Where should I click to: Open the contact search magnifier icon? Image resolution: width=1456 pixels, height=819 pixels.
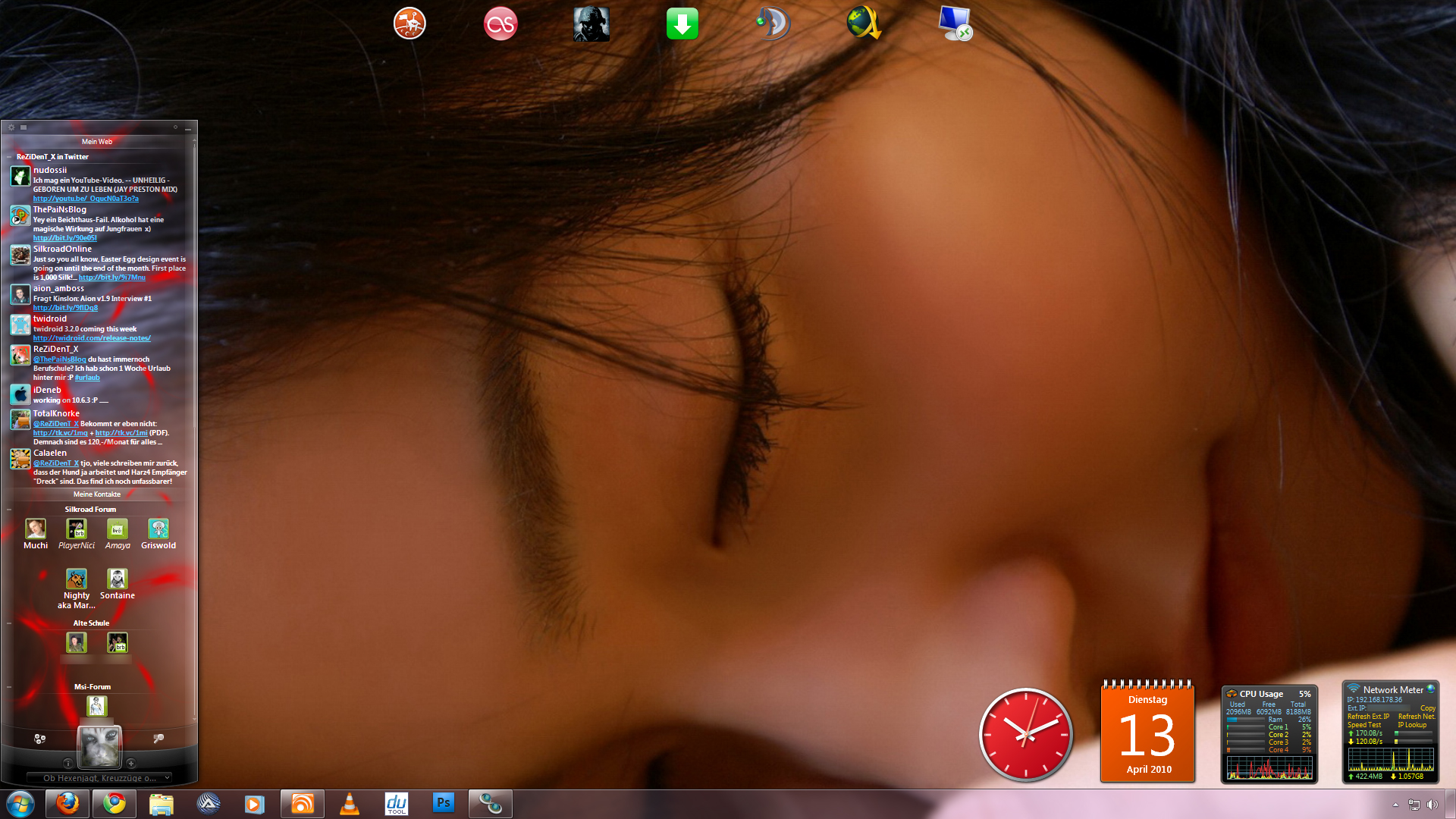(158, 739)
